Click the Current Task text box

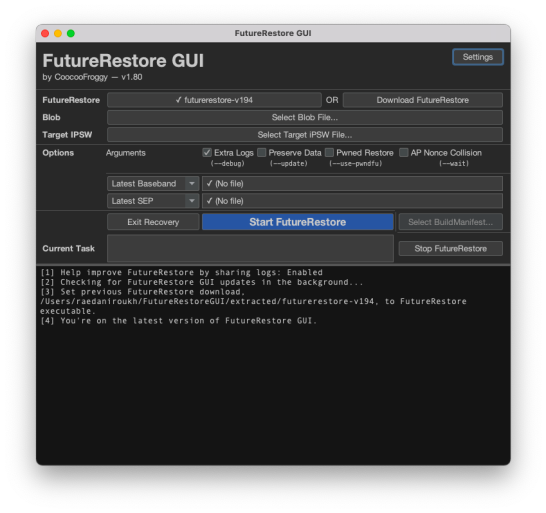tap(250, 248)
